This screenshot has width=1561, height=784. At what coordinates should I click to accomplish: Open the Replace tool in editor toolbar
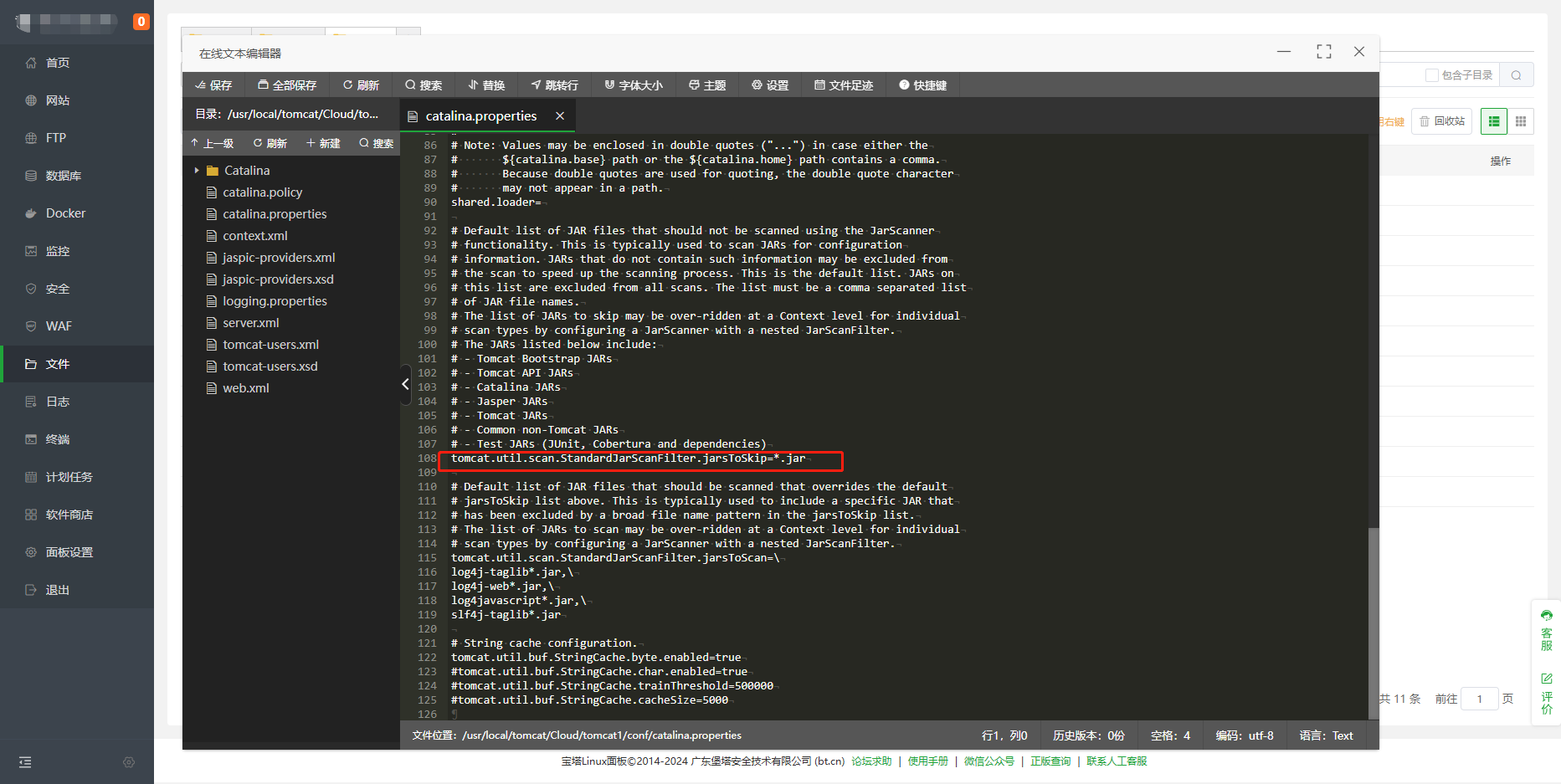pyautogui.click(x=486, y=85)
